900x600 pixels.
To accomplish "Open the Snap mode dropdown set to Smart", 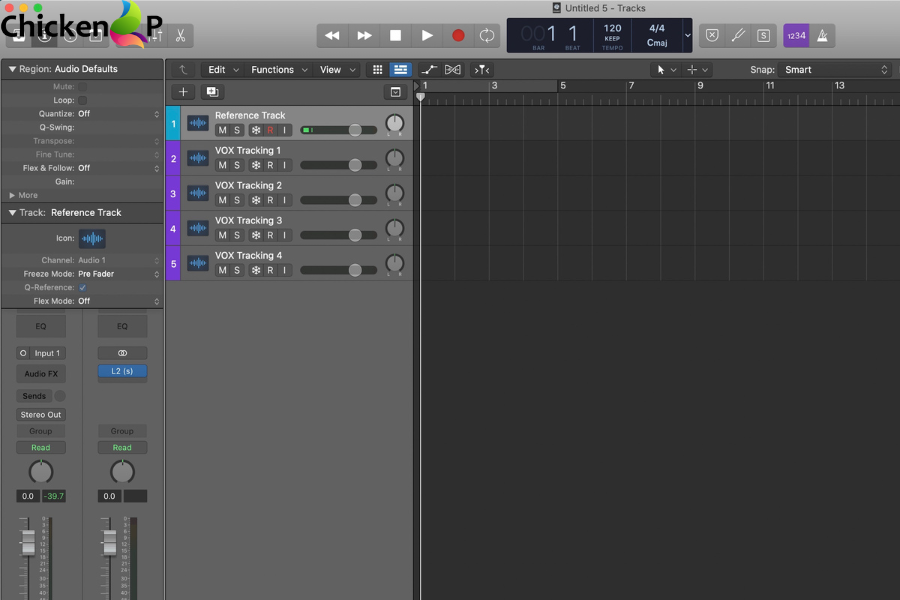I will 830,69.
